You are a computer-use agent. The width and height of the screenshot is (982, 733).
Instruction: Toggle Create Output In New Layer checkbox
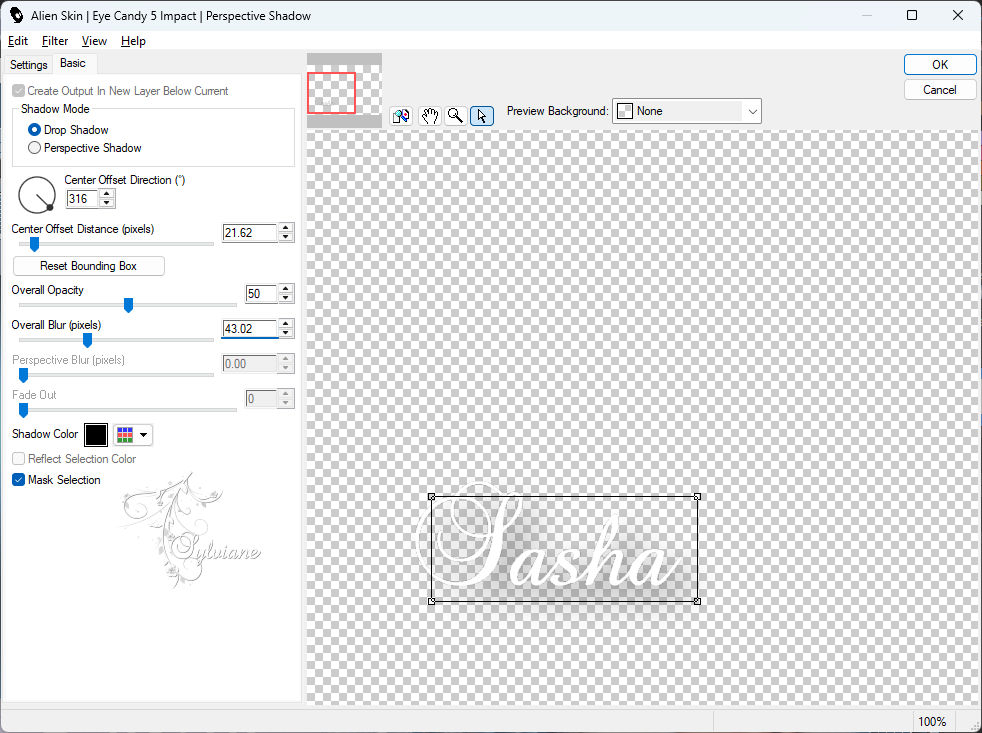[x=19, y=91]
